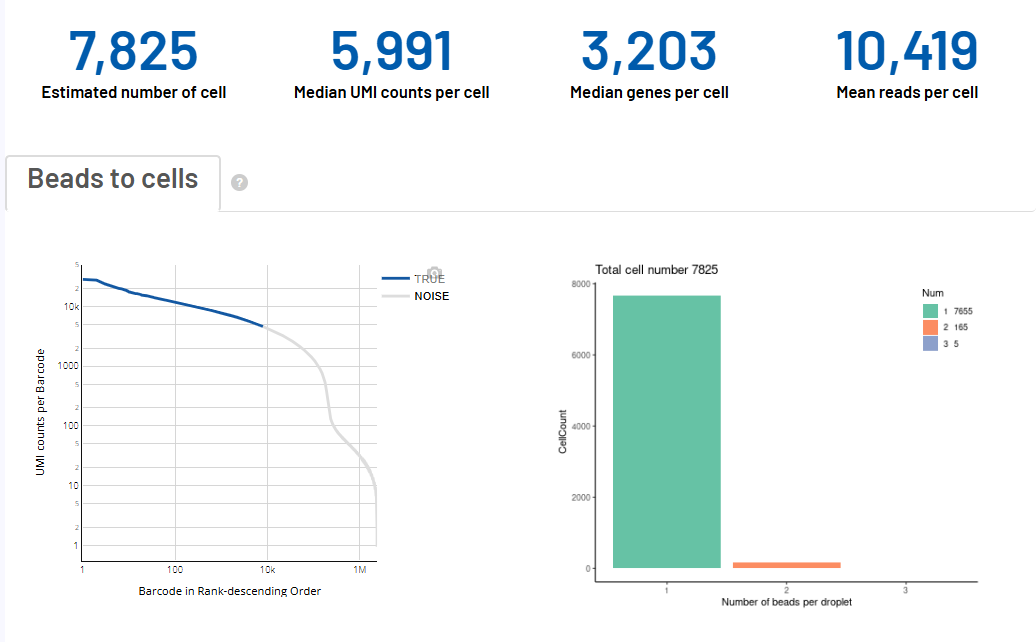Click the help question mark icon
Image resolution: width=1036 pixels, height=642 pixels.
[x=239, y=183]
